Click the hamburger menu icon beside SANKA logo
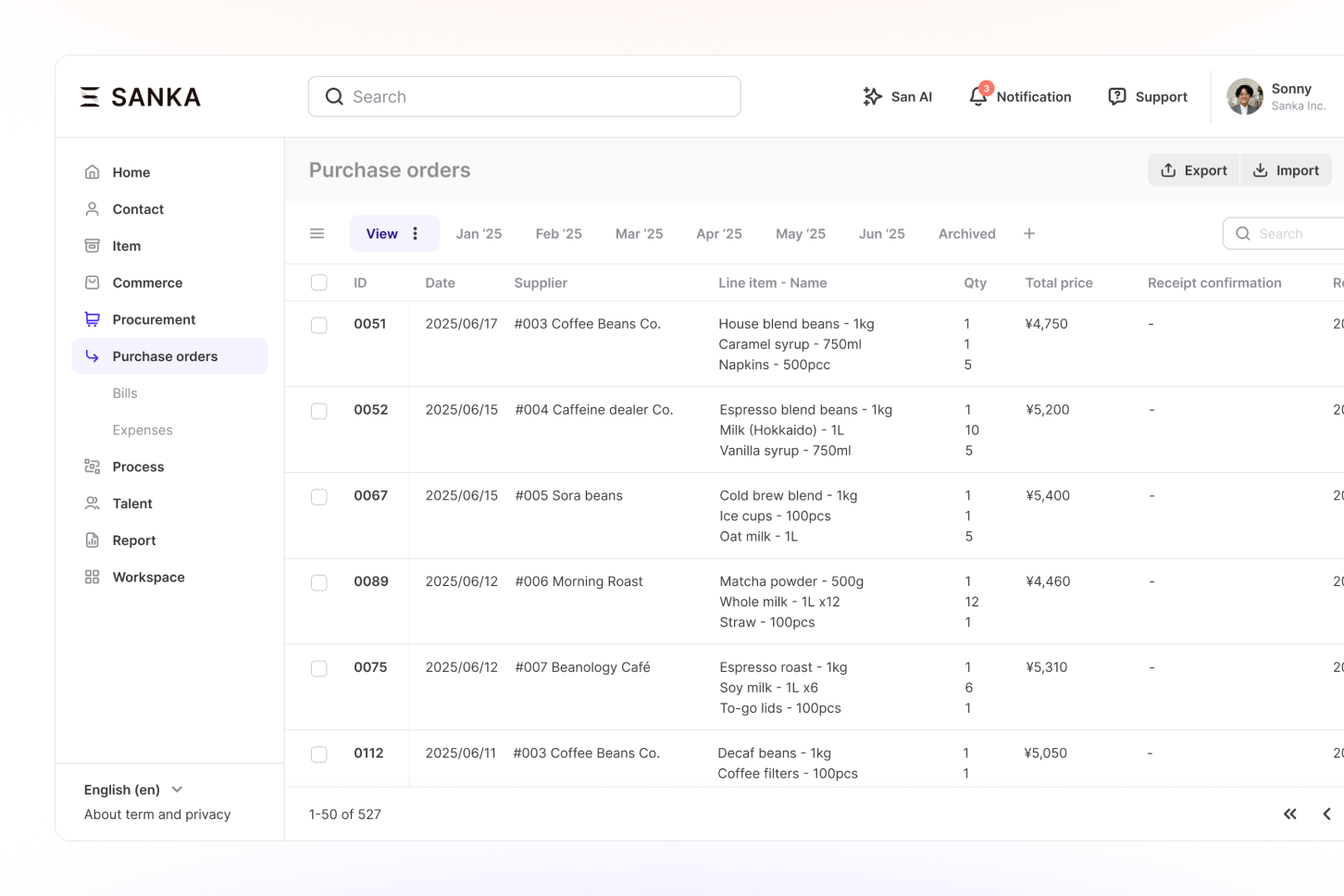This screenshot has width=1344, height=896. point(90,96)
